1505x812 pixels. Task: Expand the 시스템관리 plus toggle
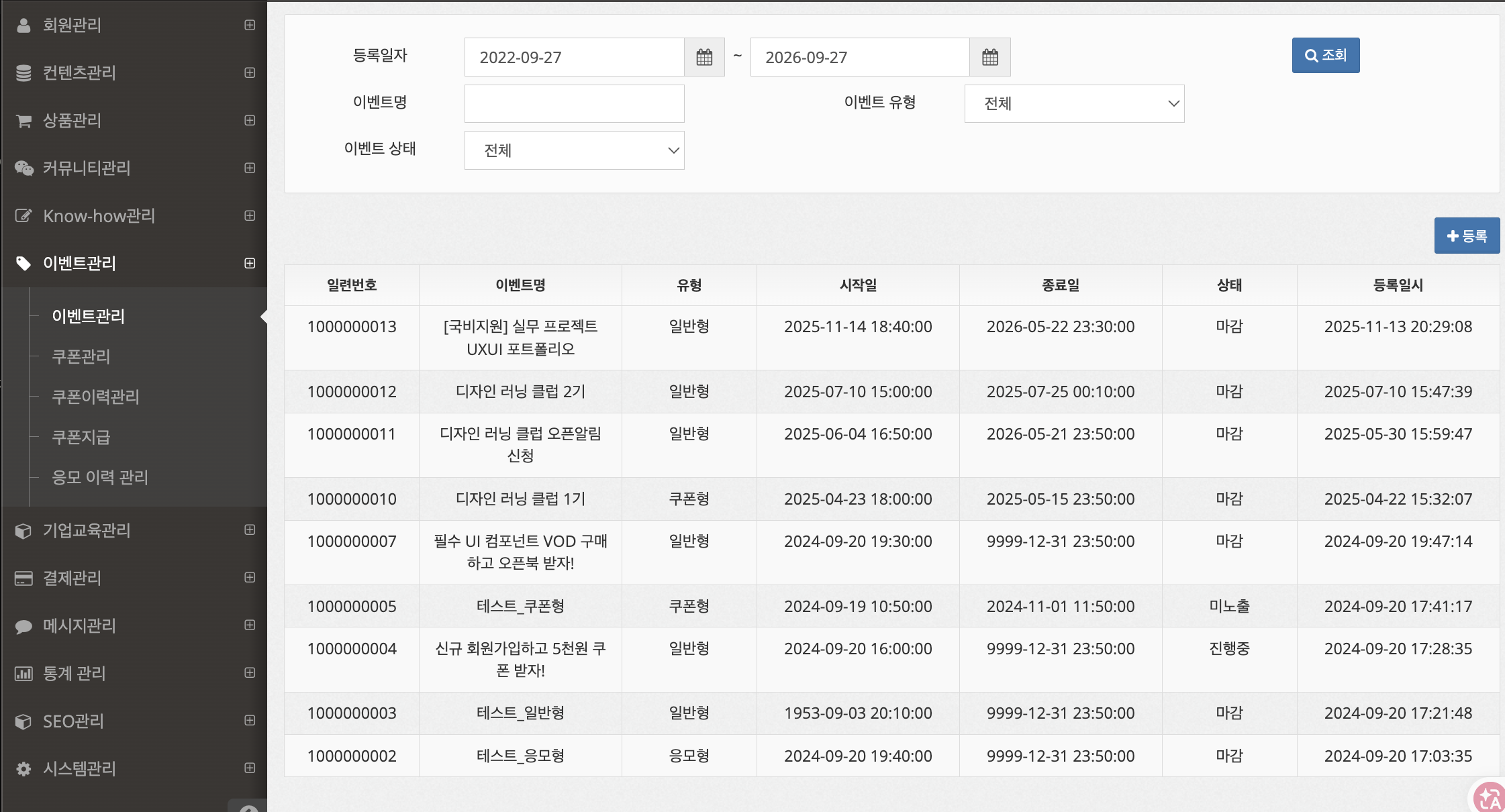(x=250, y=768)
